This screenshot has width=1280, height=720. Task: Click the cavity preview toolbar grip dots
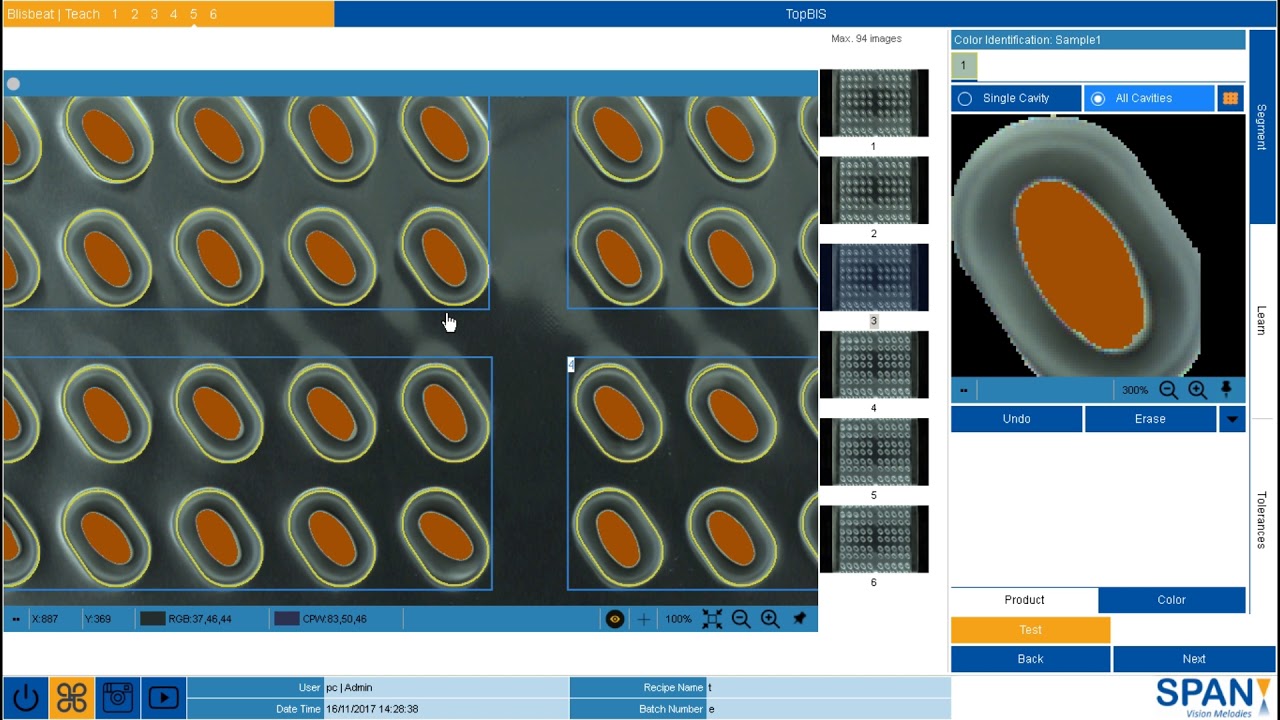point(963,390)
